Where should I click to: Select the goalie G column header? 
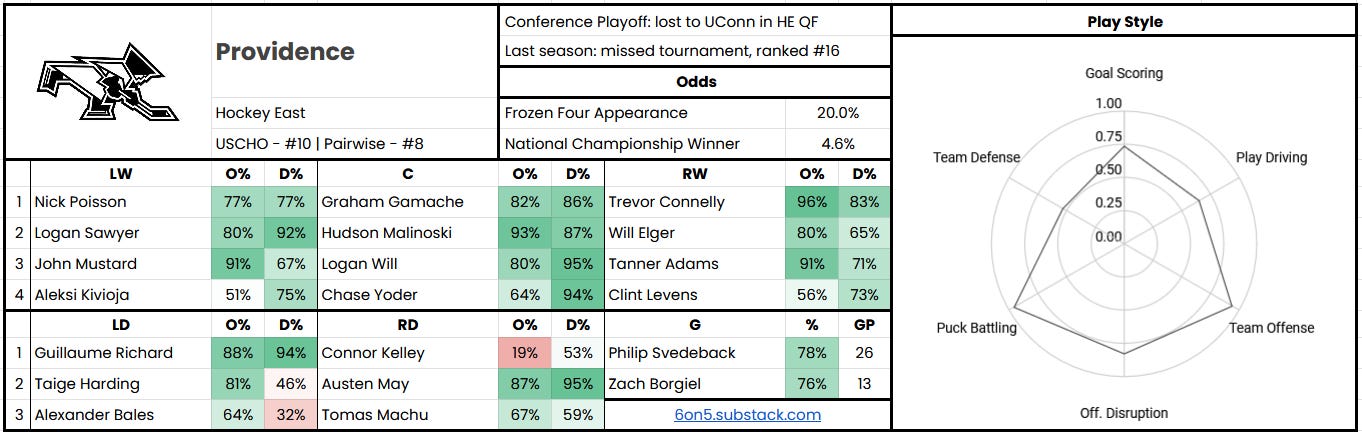(695, 325)
